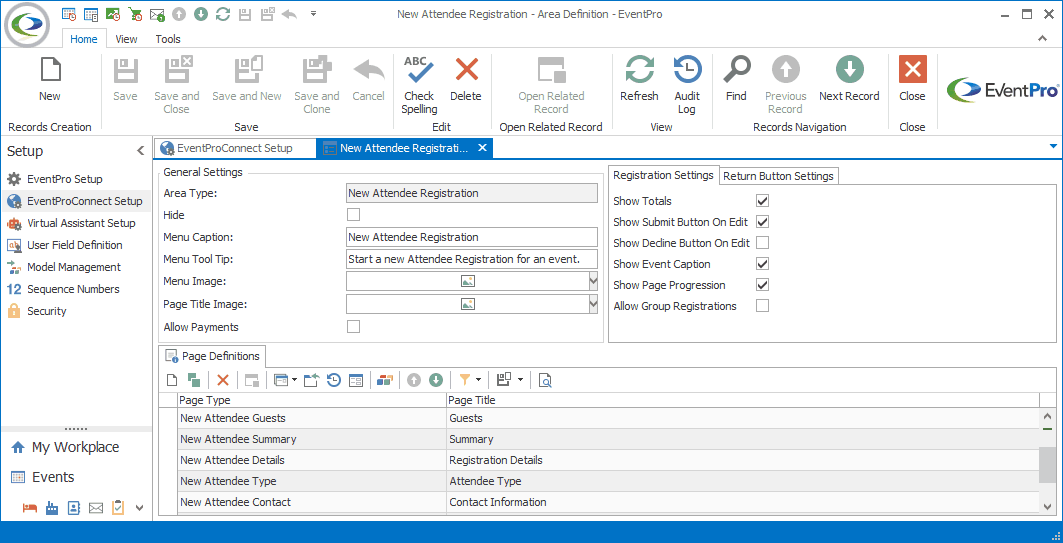
Task: Click the green down-arrow icon in title bar
Action: click(201, 14)
